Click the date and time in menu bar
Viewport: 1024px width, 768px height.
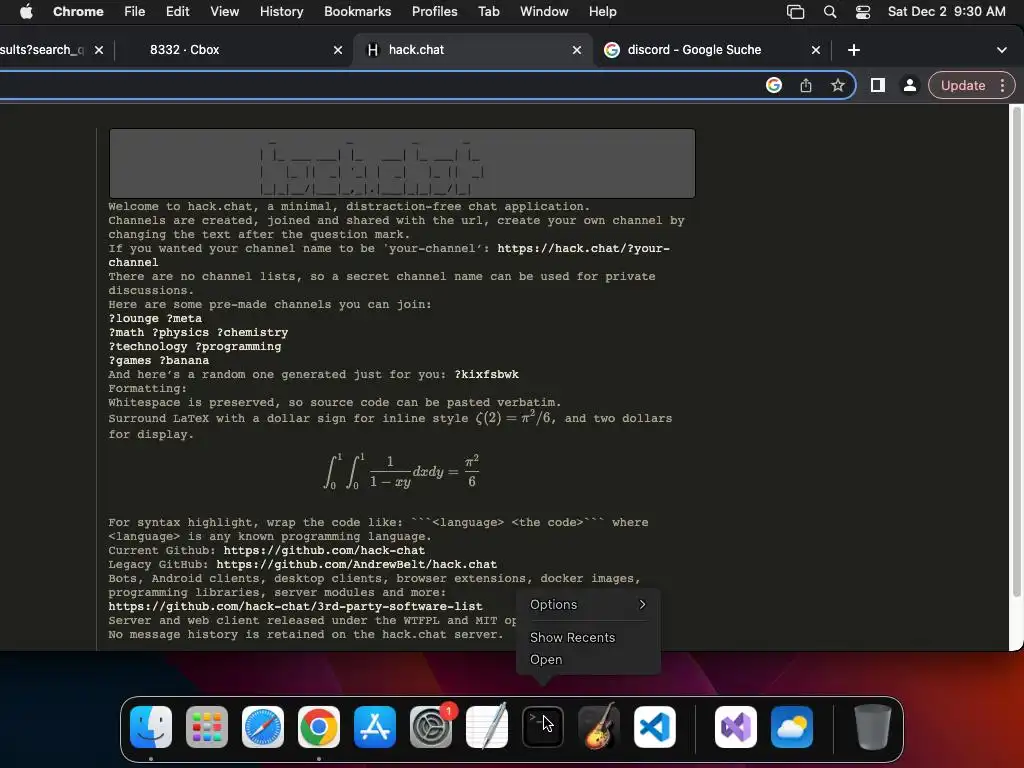point(946,12)
